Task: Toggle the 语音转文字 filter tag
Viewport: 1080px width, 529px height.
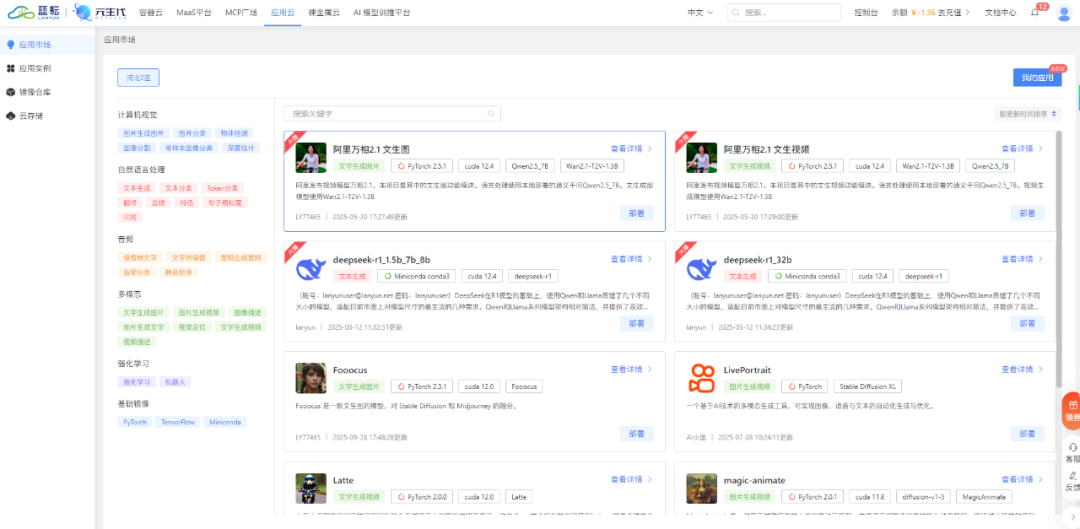Action: click(140, 258)
